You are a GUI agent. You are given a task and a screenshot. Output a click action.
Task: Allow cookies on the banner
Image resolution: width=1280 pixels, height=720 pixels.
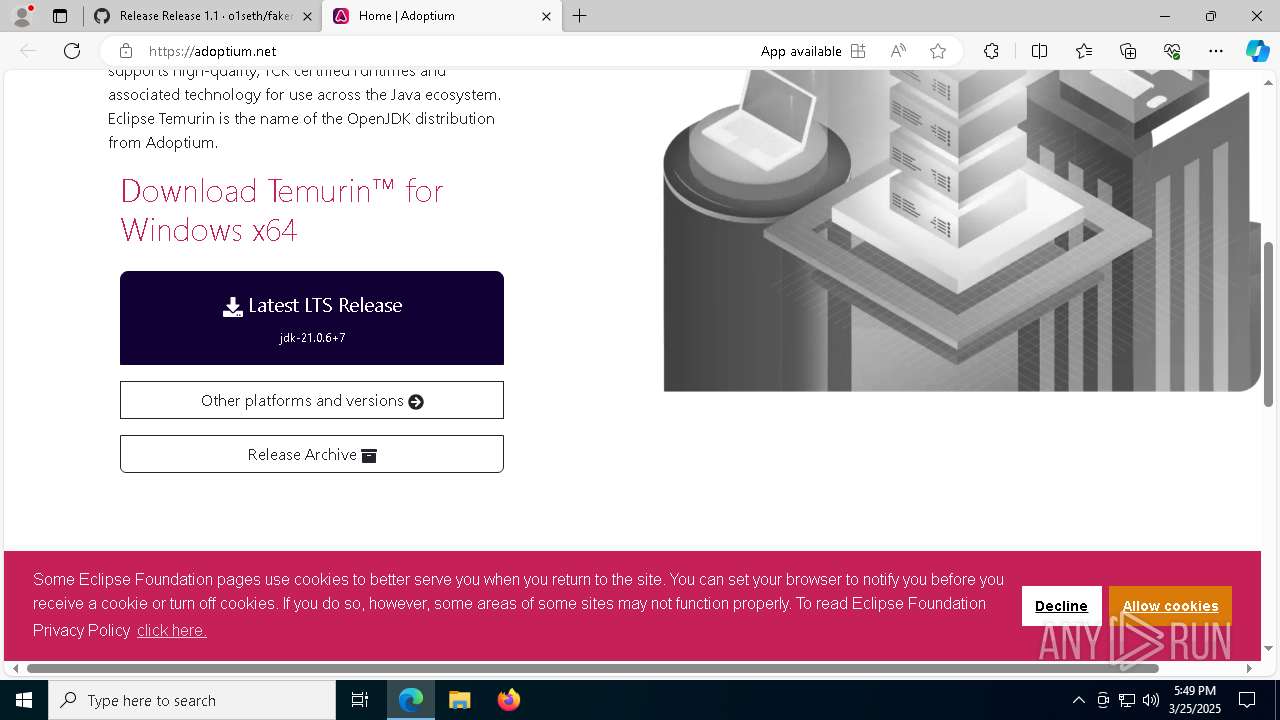pos(1170,606)
